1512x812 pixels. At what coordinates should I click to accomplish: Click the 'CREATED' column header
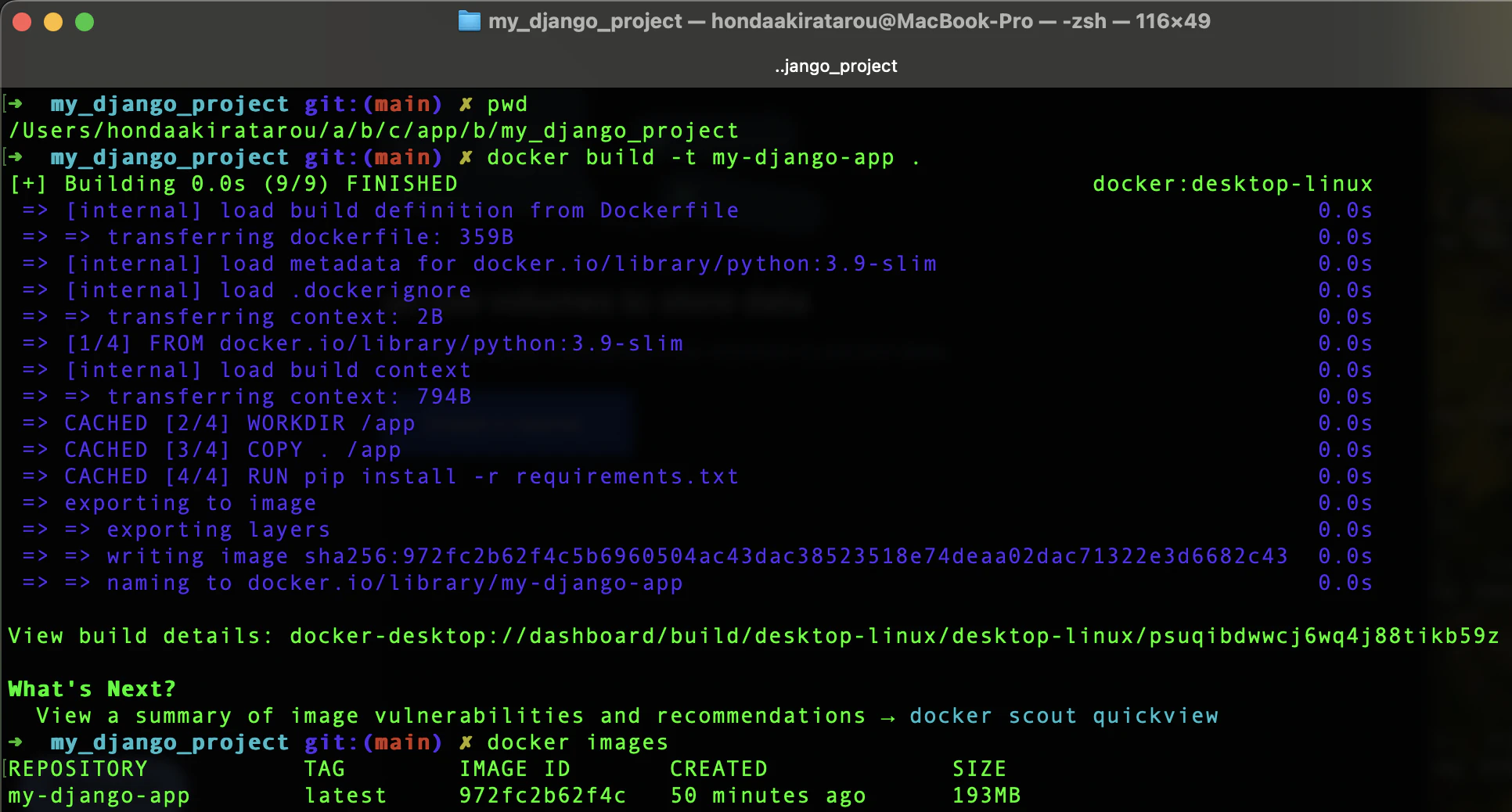[x=719, y=769]
